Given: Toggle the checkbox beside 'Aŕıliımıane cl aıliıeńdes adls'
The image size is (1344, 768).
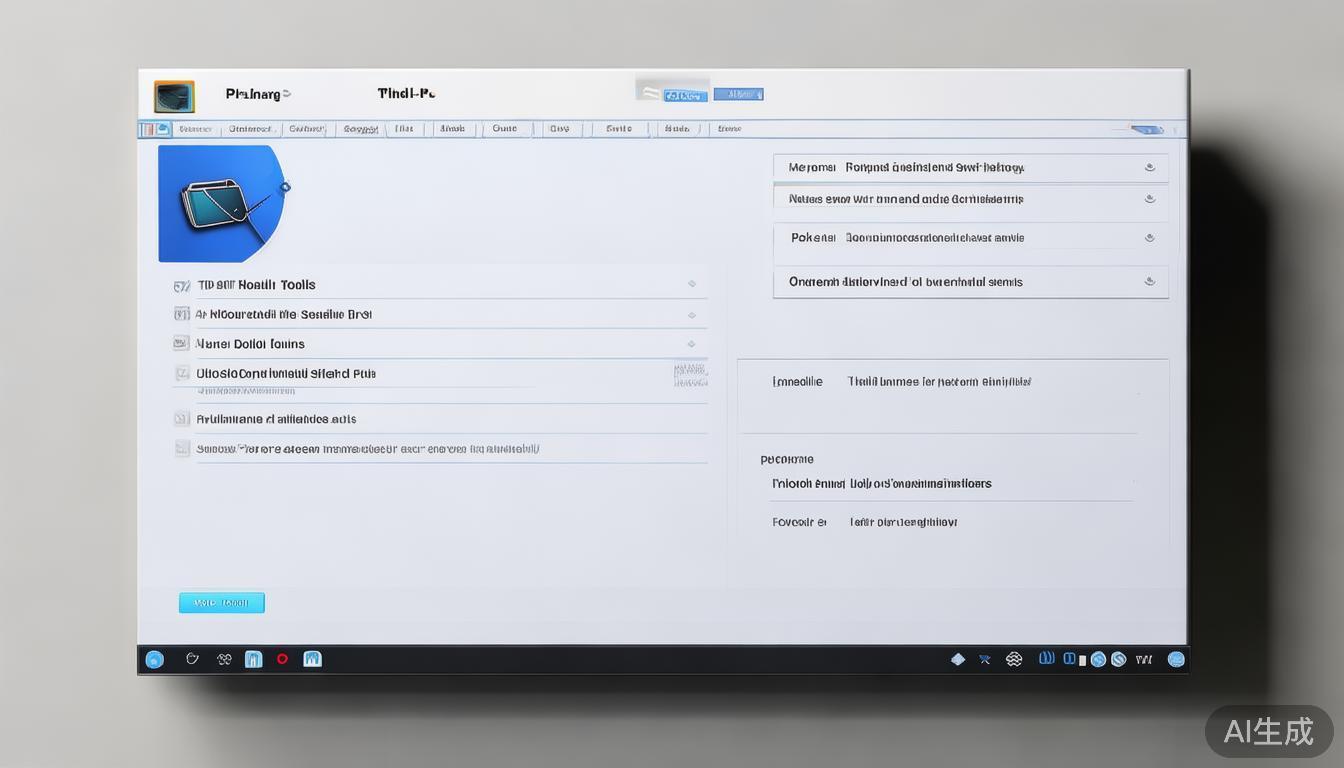Looking at the screenshot, I should tap(181, 419).
